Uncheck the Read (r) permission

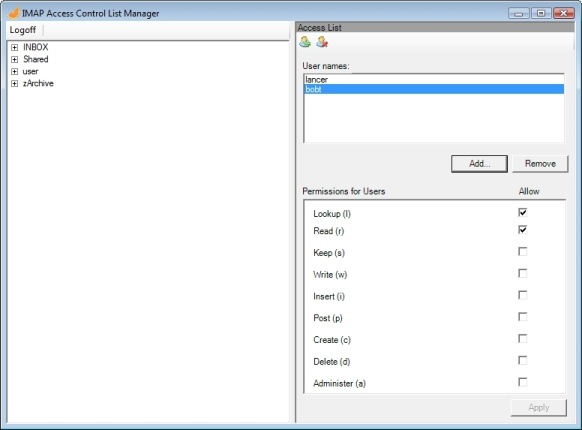523,229
